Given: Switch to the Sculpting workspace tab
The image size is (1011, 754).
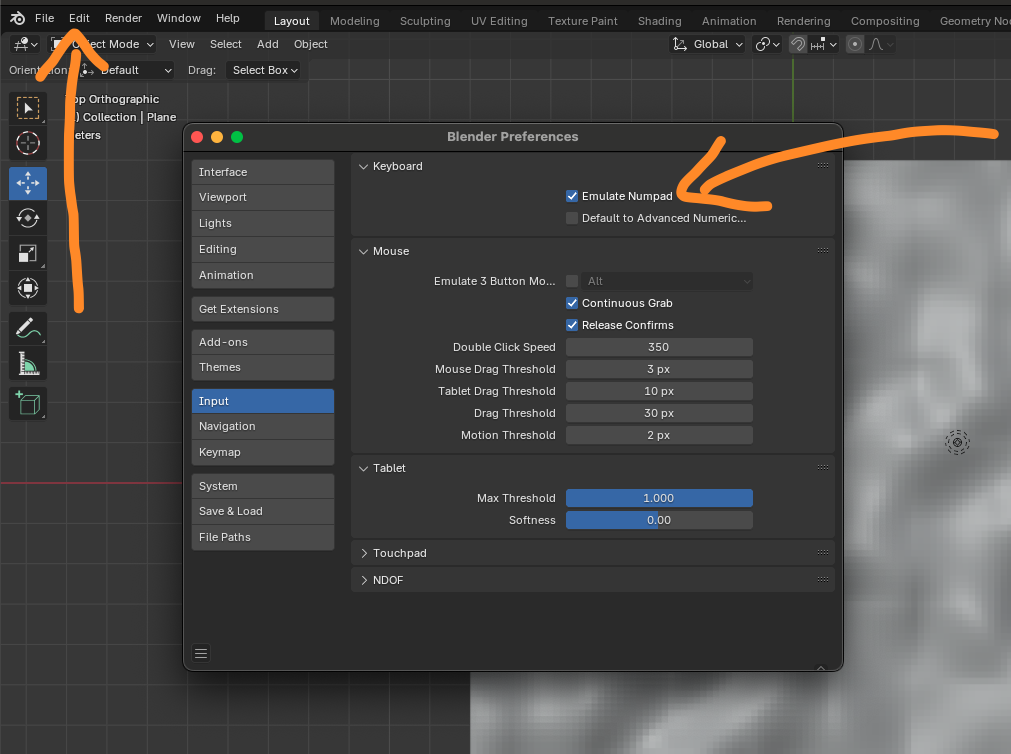Looking at the screenshot, I should click(x=425, y=21).
